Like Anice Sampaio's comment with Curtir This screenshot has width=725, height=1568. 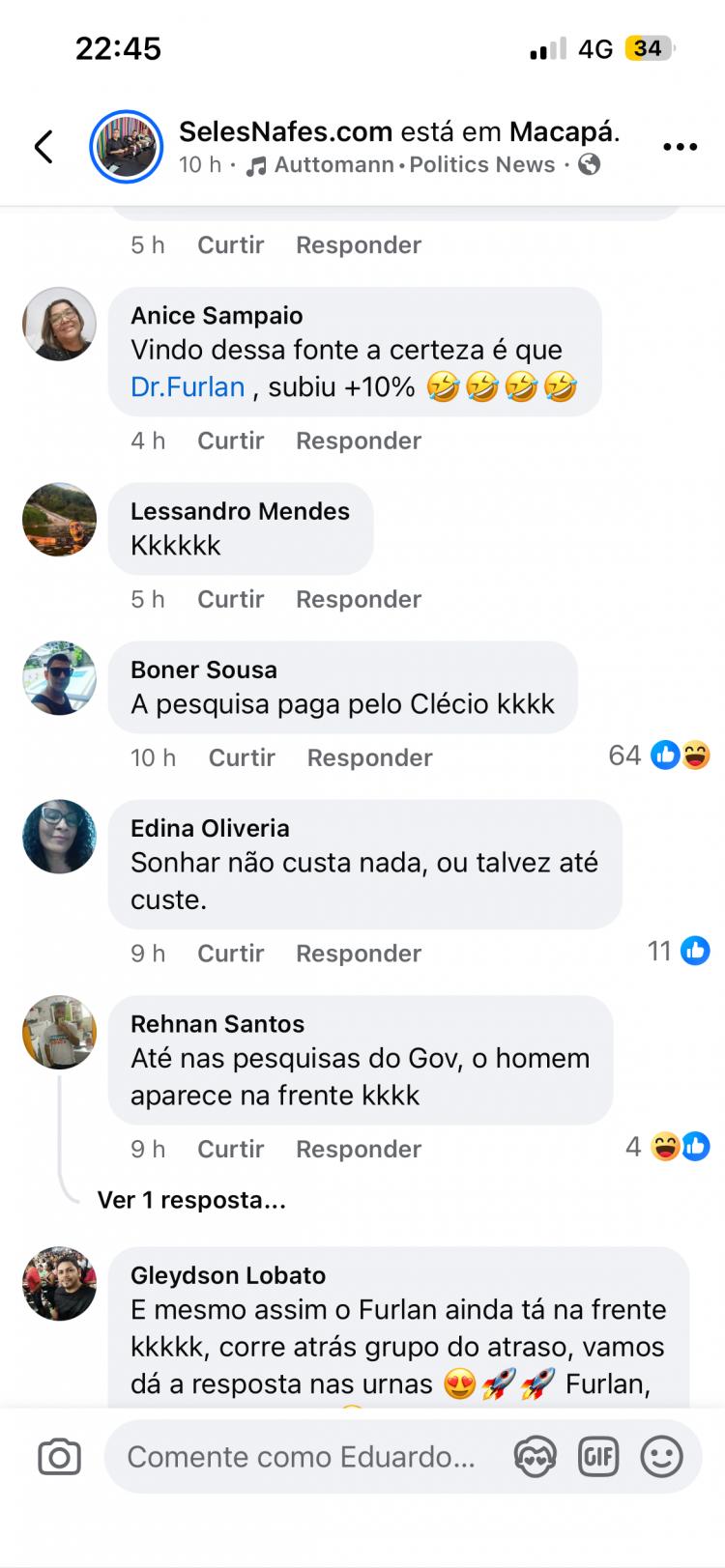tap(230, 441)
